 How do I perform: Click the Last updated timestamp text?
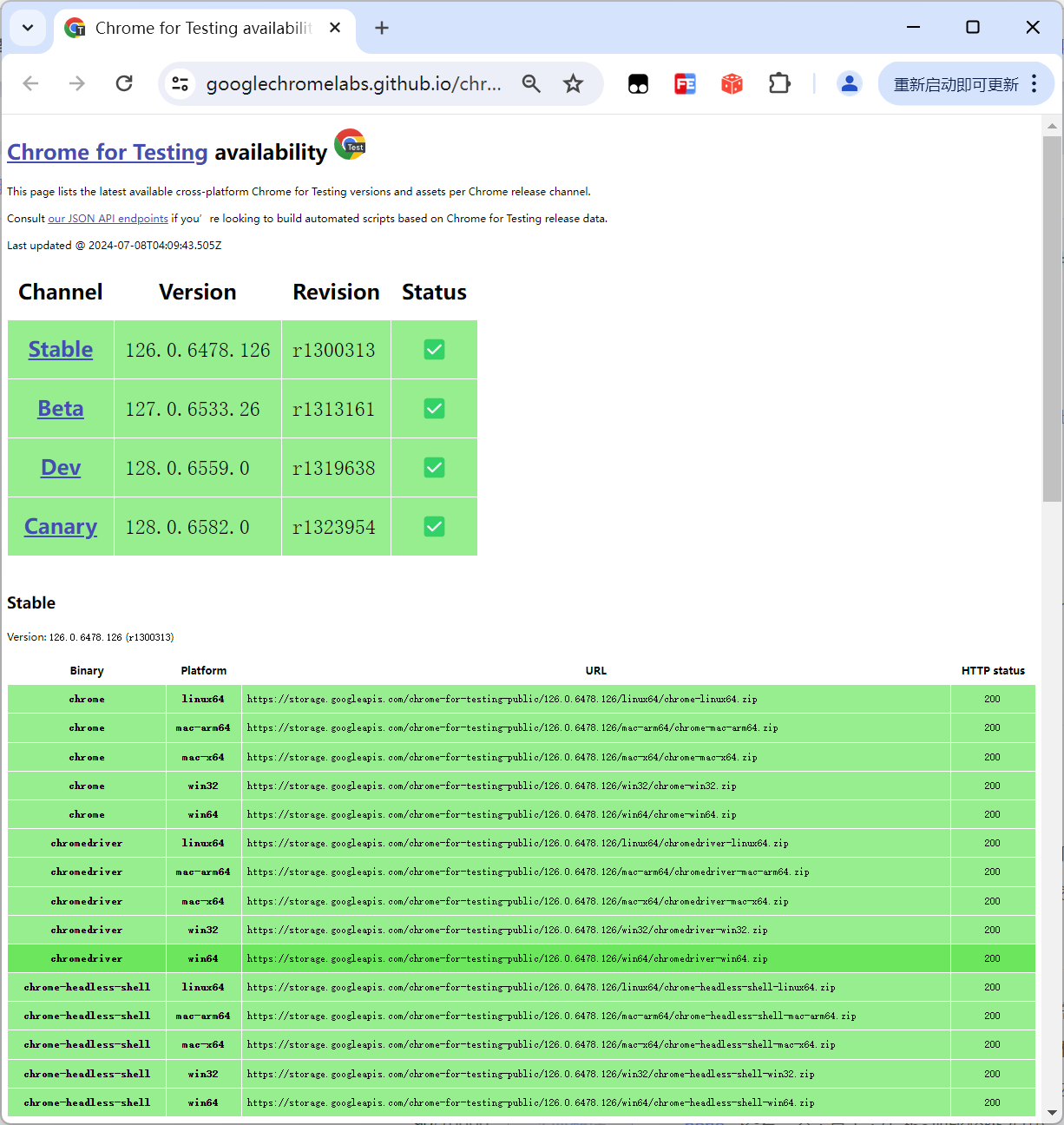[115, 246]
